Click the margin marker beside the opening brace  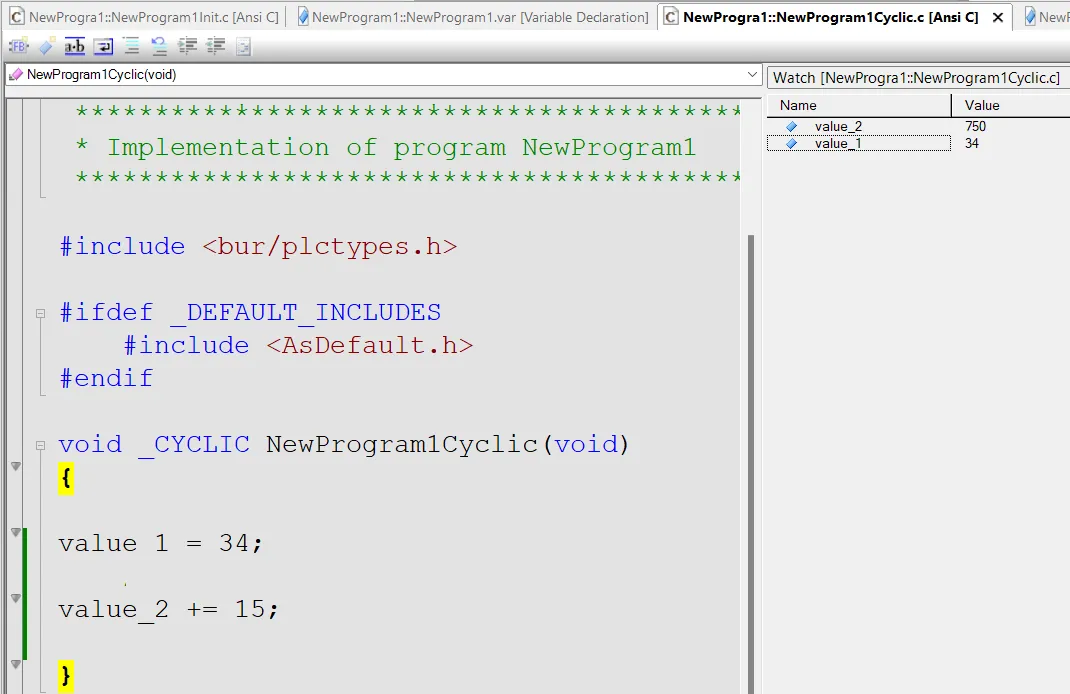coord(16,466)
